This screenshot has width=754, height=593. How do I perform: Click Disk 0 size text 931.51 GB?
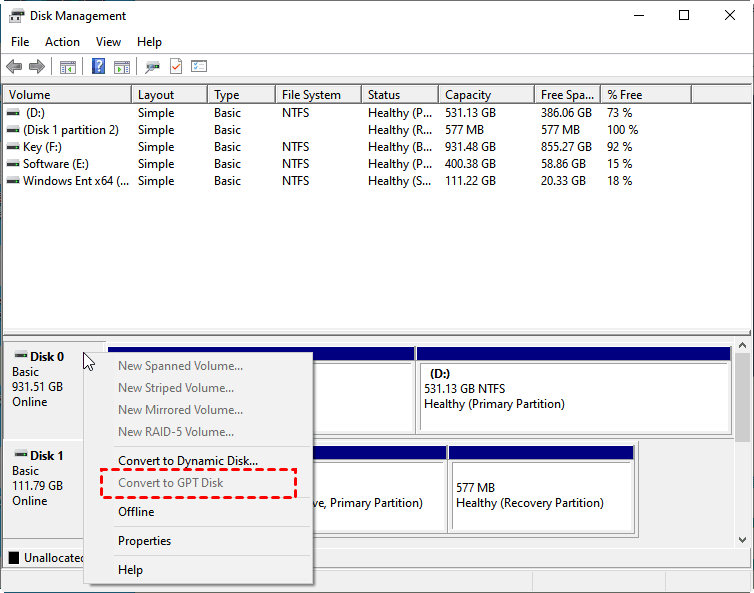click(38, 387)
